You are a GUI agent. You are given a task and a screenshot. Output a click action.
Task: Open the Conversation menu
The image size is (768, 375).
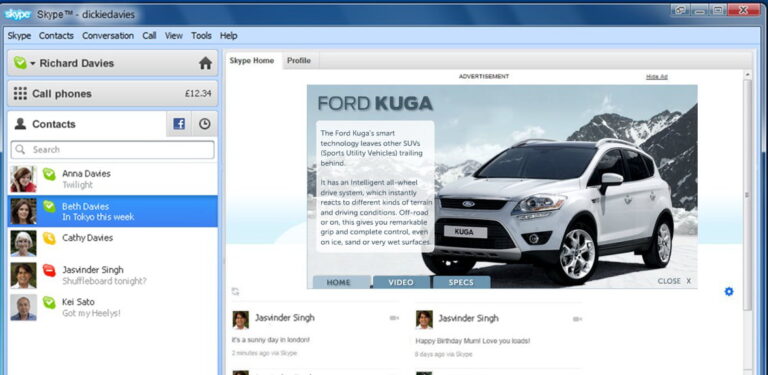coord(108,36)
